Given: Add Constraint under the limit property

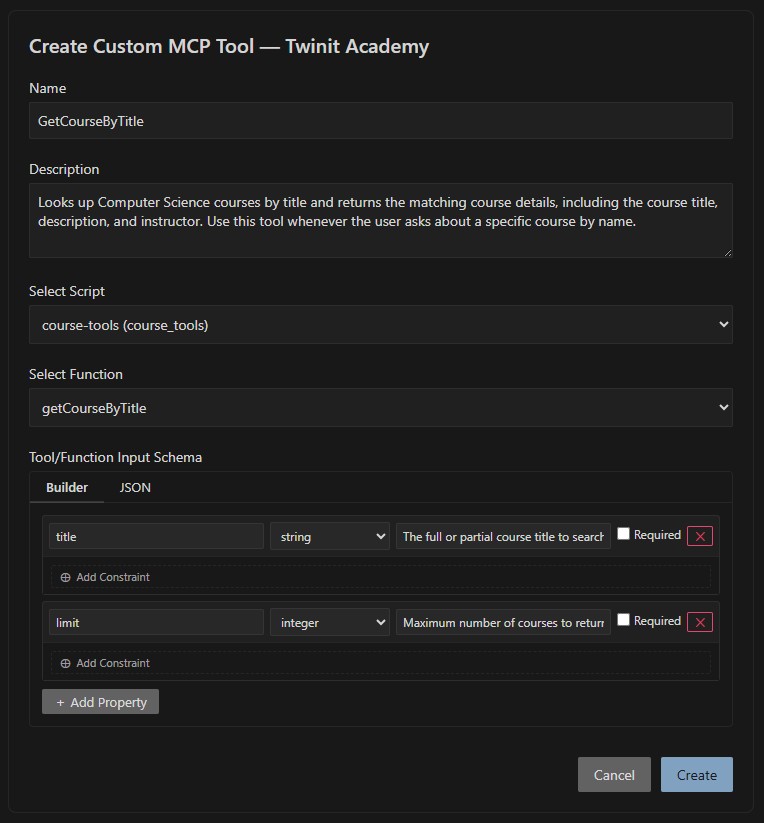Looking at the screenshot, I should click(x=380, y=663).
